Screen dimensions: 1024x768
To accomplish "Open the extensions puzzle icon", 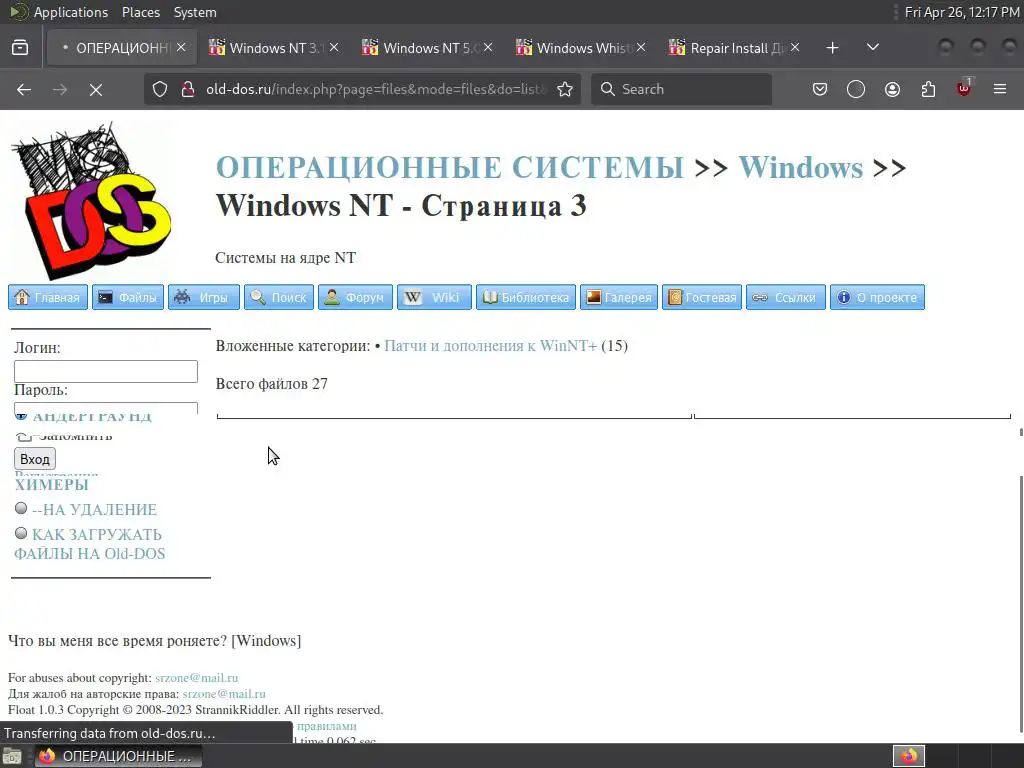I will 928,89.
